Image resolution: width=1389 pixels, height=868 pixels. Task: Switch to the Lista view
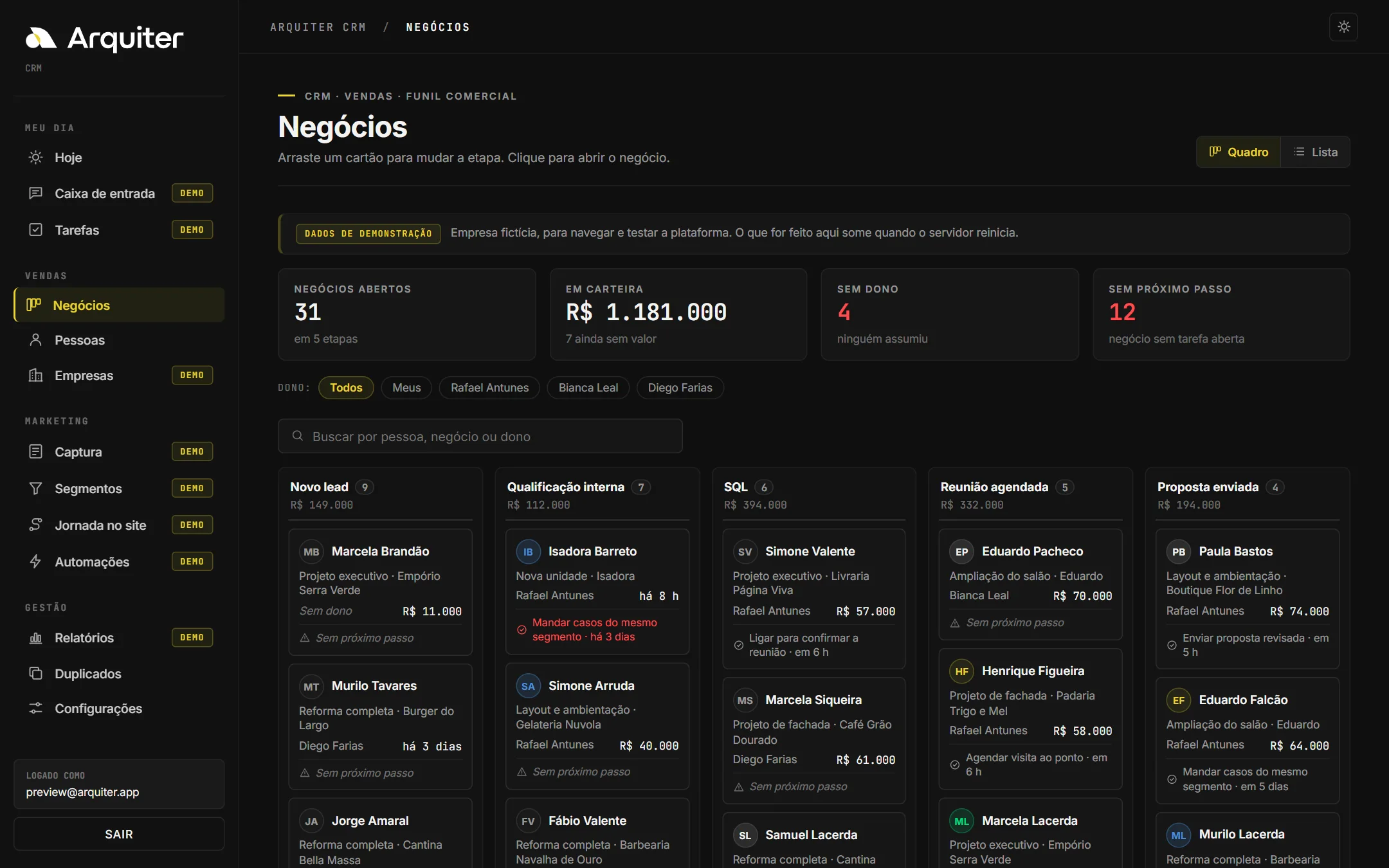pyautogui.click(x=1315, y=152)
